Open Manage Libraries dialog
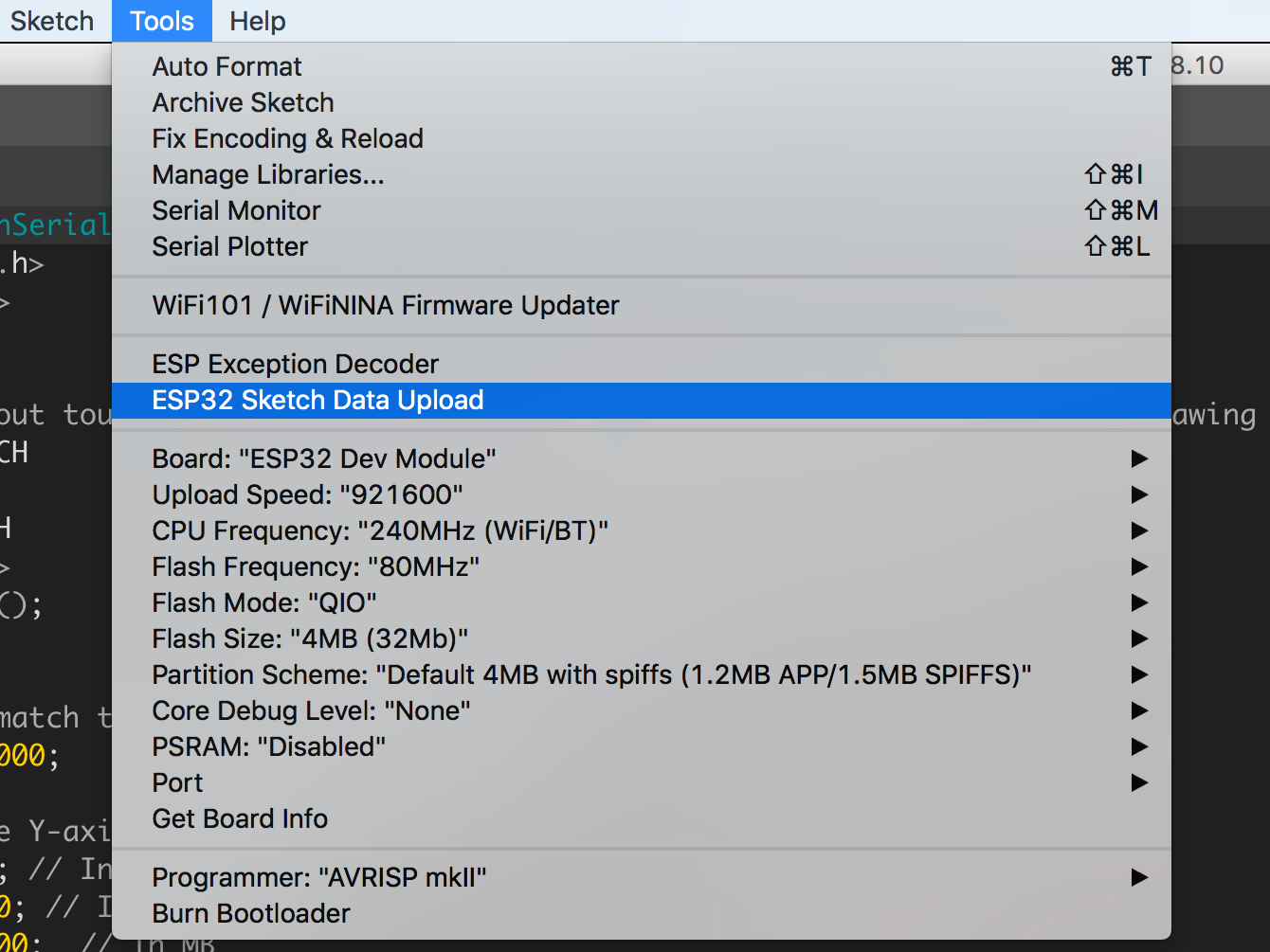This screenshot has height=952, width=1270. click(268, 174)
